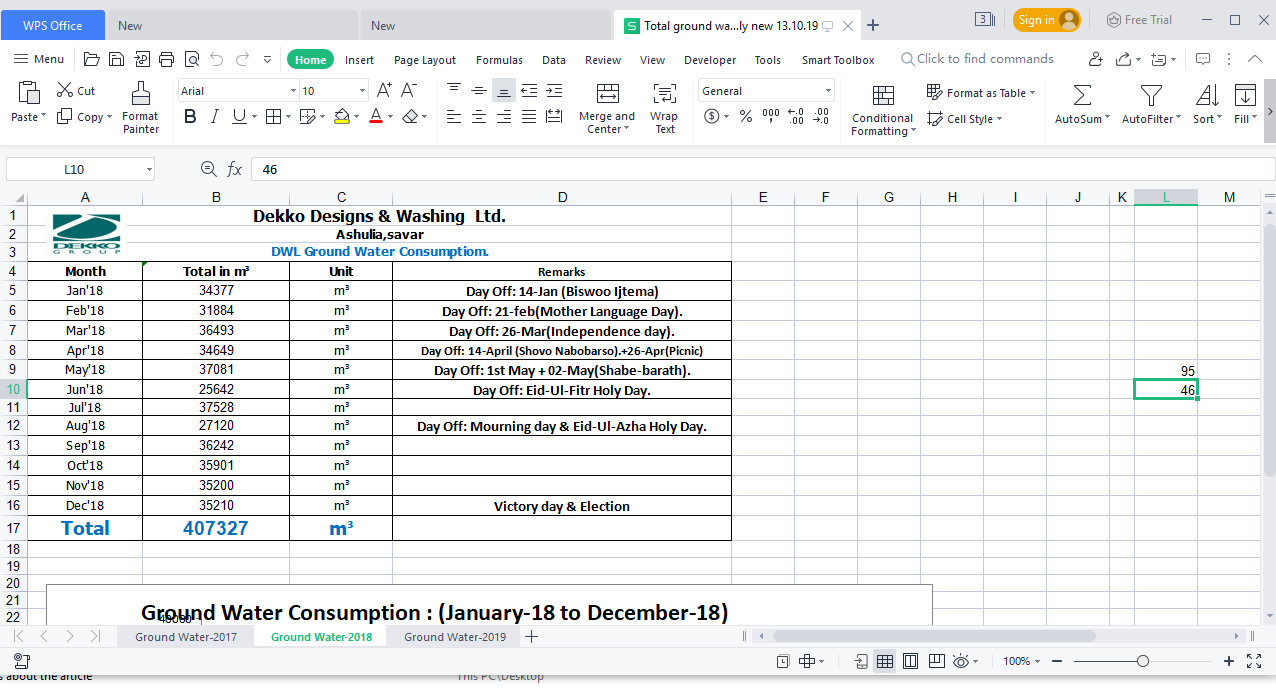The width and height of the screenshot is (1276, 689).
Task: Click the Decrease Decimal icon
Action: (821, 116)
